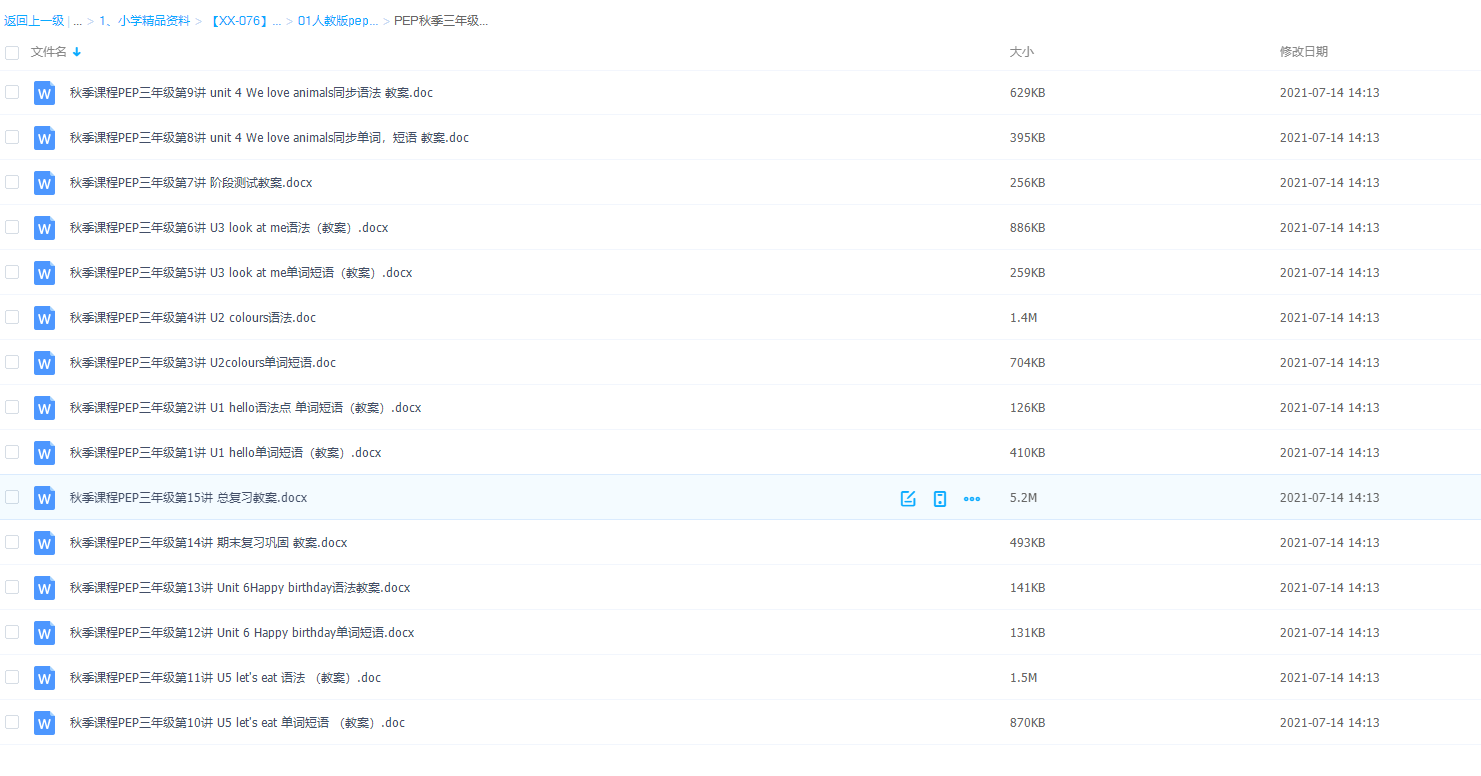Click Word icon of 第9讲 unit 4 file
Image resolution: width=1481 pixels, height=776 pixels.
tap(44, 93)
